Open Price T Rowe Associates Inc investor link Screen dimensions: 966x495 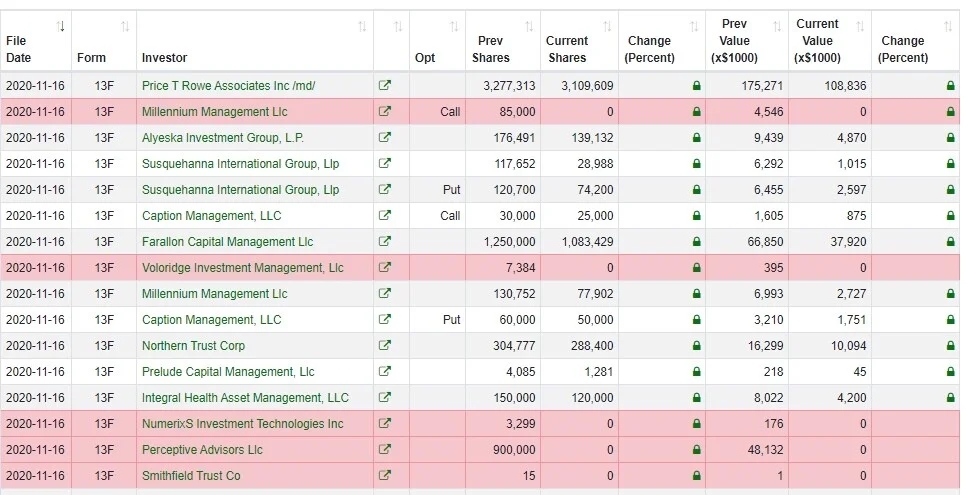[x=228, y=86]
